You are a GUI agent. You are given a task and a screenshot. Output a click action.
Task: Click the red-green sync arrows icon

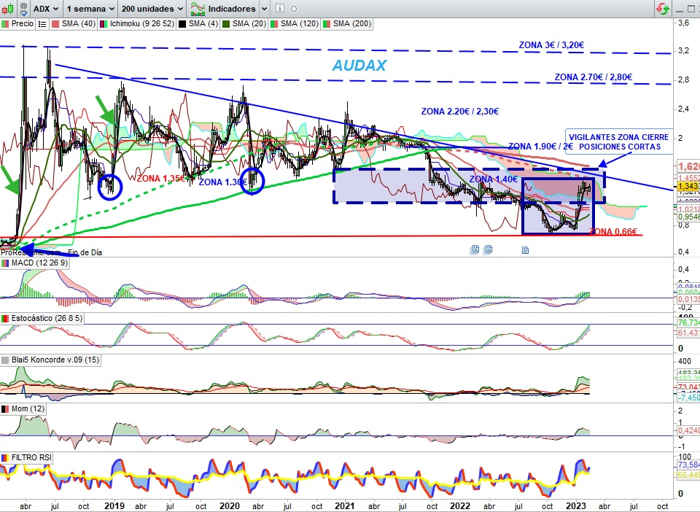click(662, 8)
